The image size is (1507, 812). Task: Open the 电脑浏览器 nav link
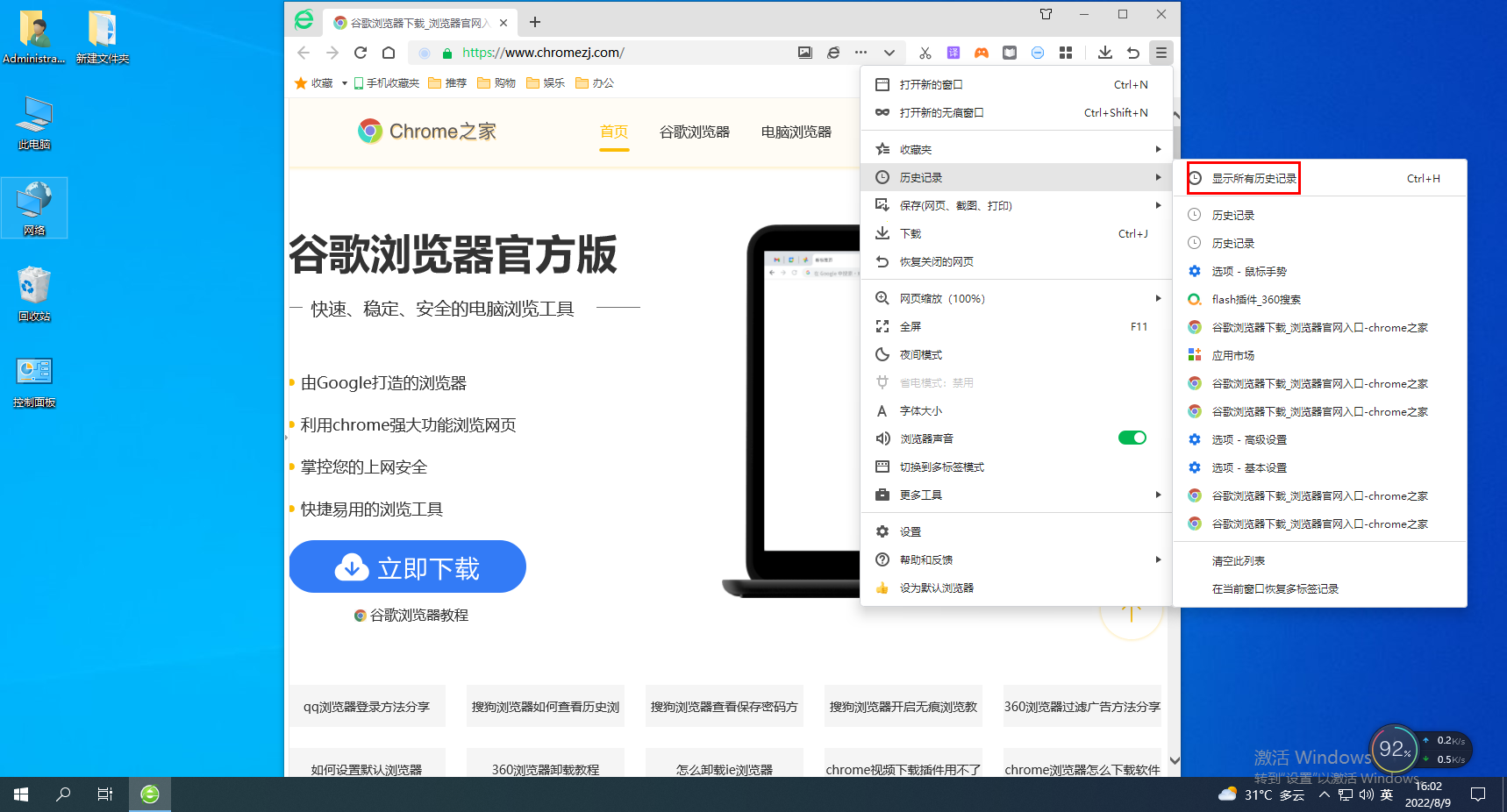click(796, 132)
